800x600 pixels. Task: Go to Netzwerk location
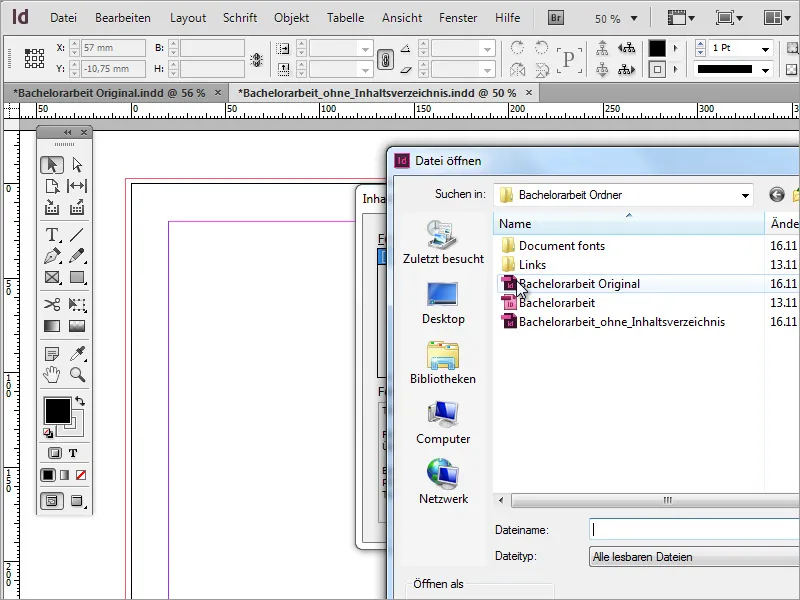click(443, 482)
